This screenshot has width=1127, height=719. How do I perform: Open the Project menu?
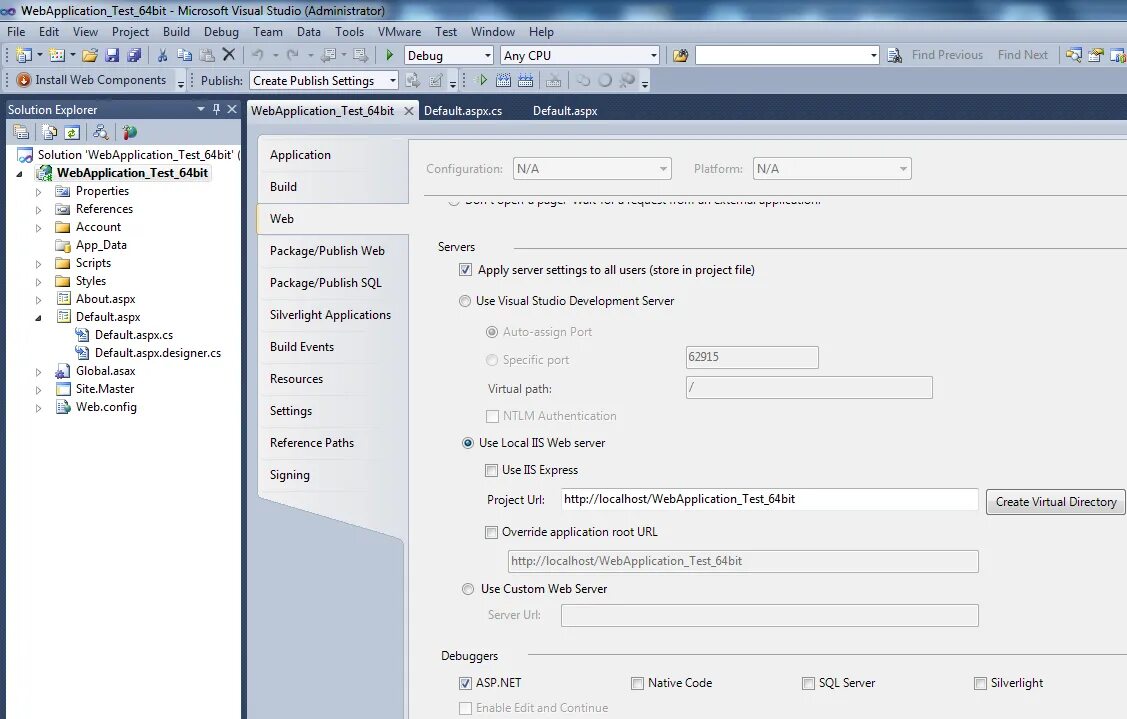[x=130, y=32]
